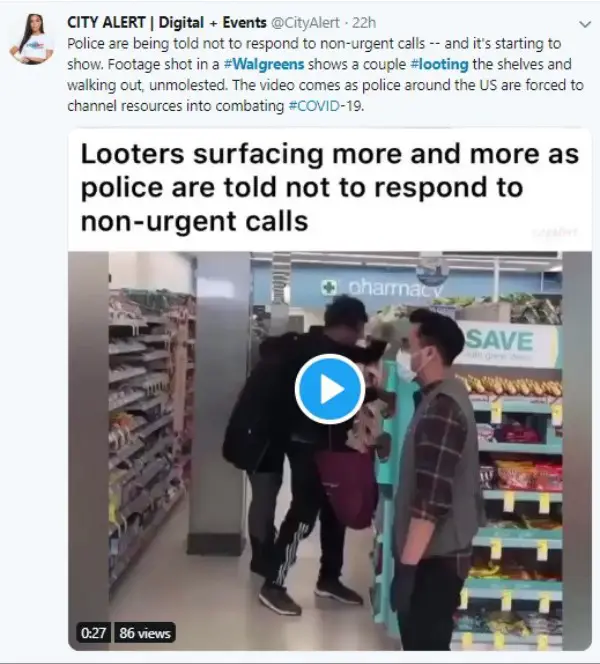Click the faint watermark beside the headline

coord(556,232)
